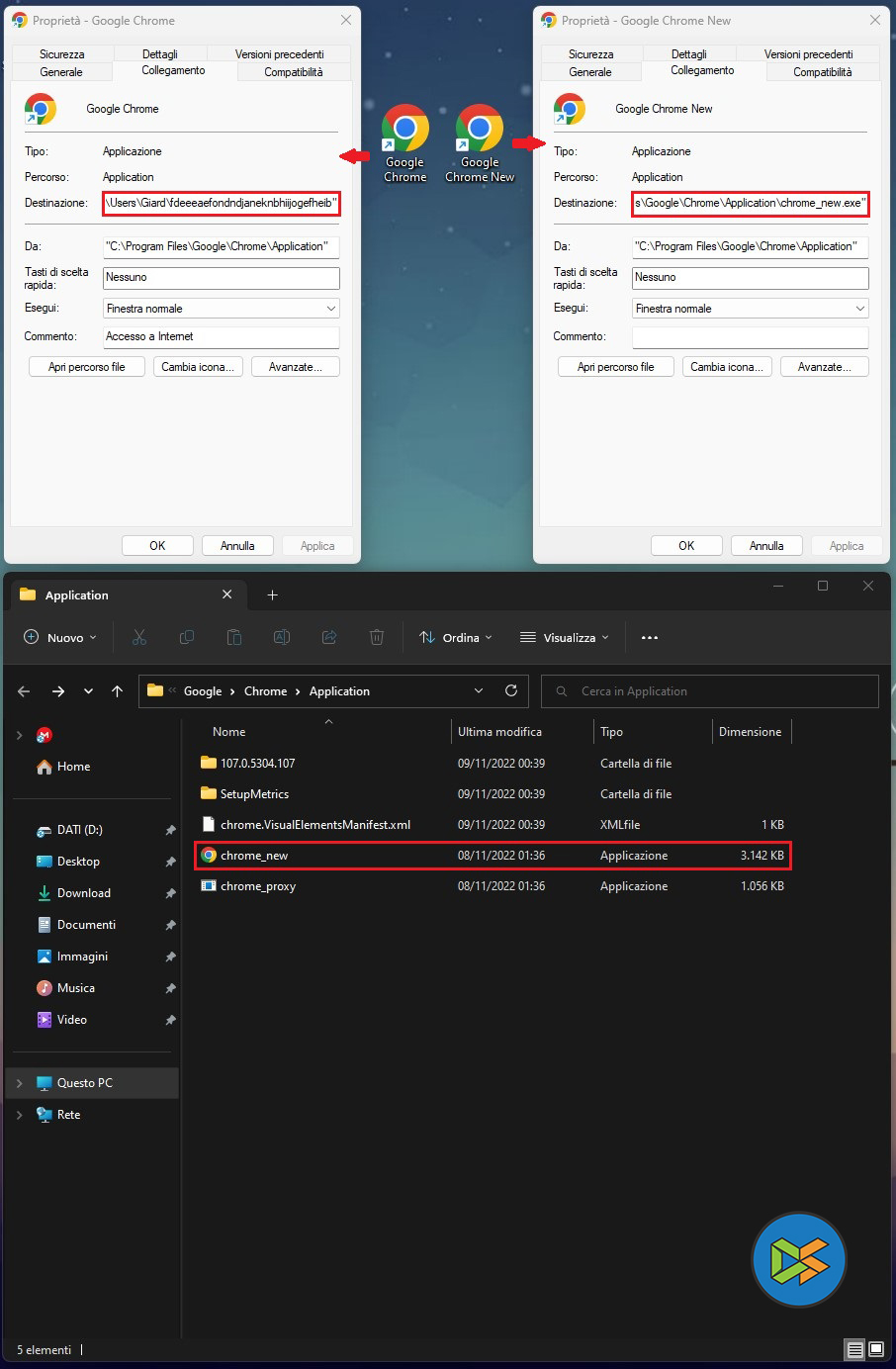The height and width of the screenshot is (1369, 896).
Task: Click the Copy icon in Explorer toolbar
Action: [x=187, y=638]
